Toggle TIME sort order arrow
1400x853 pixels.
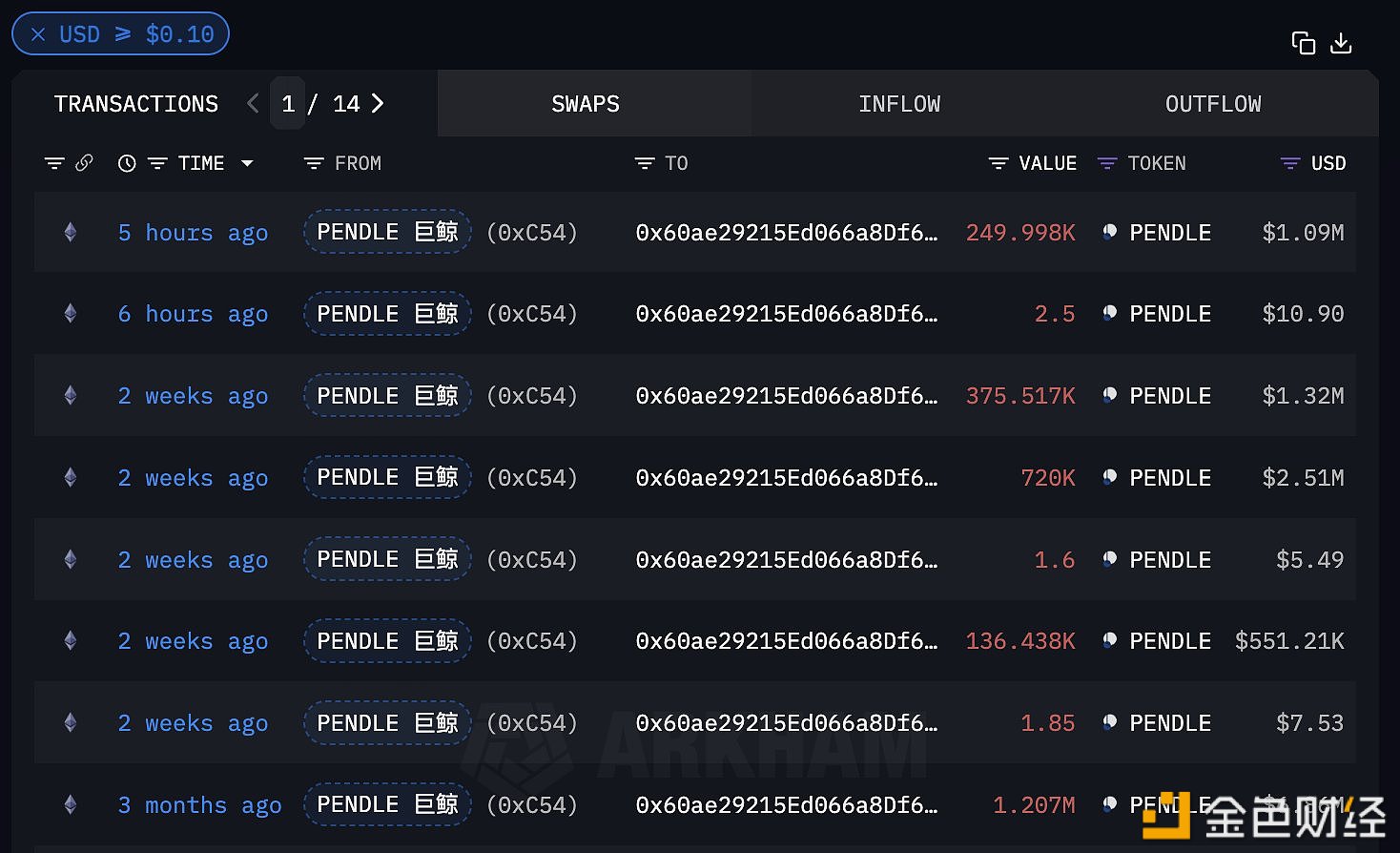[x=247, y=163]
